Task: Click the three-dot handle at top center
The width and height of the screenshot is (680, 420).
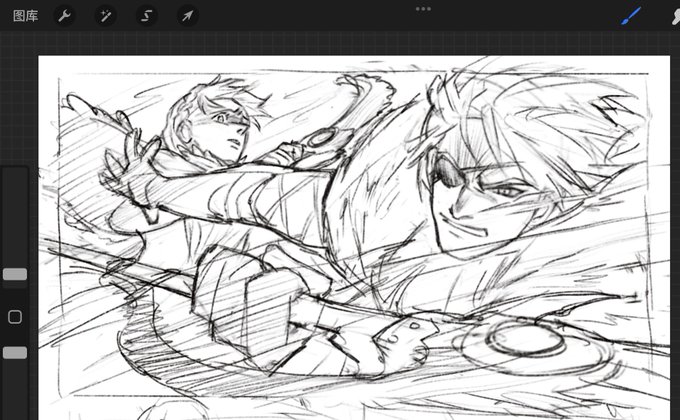Action: pos(423,9)
